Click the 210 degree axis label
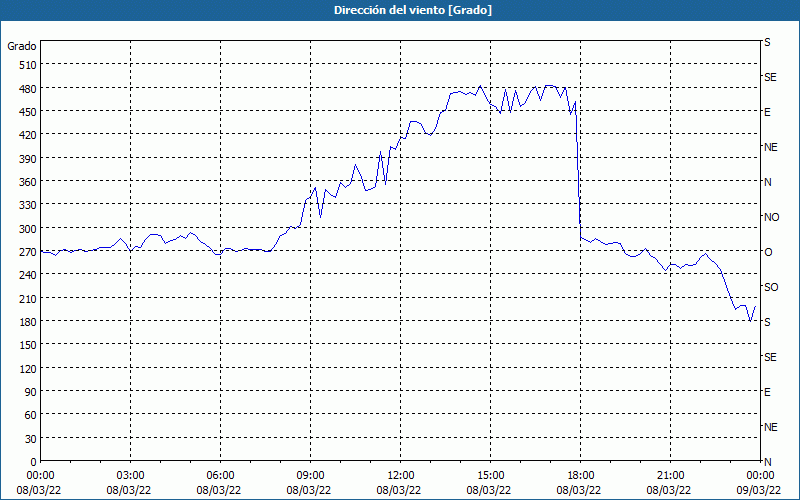Image resolution: width=800 pixels, height=500 pixels. point(28,298)
